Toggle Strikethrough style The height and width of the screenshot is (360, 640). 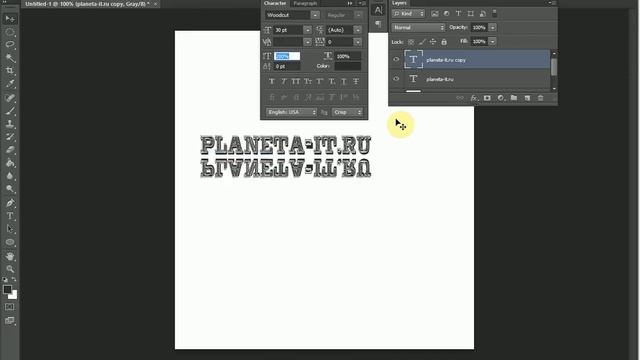pos(356,82)
